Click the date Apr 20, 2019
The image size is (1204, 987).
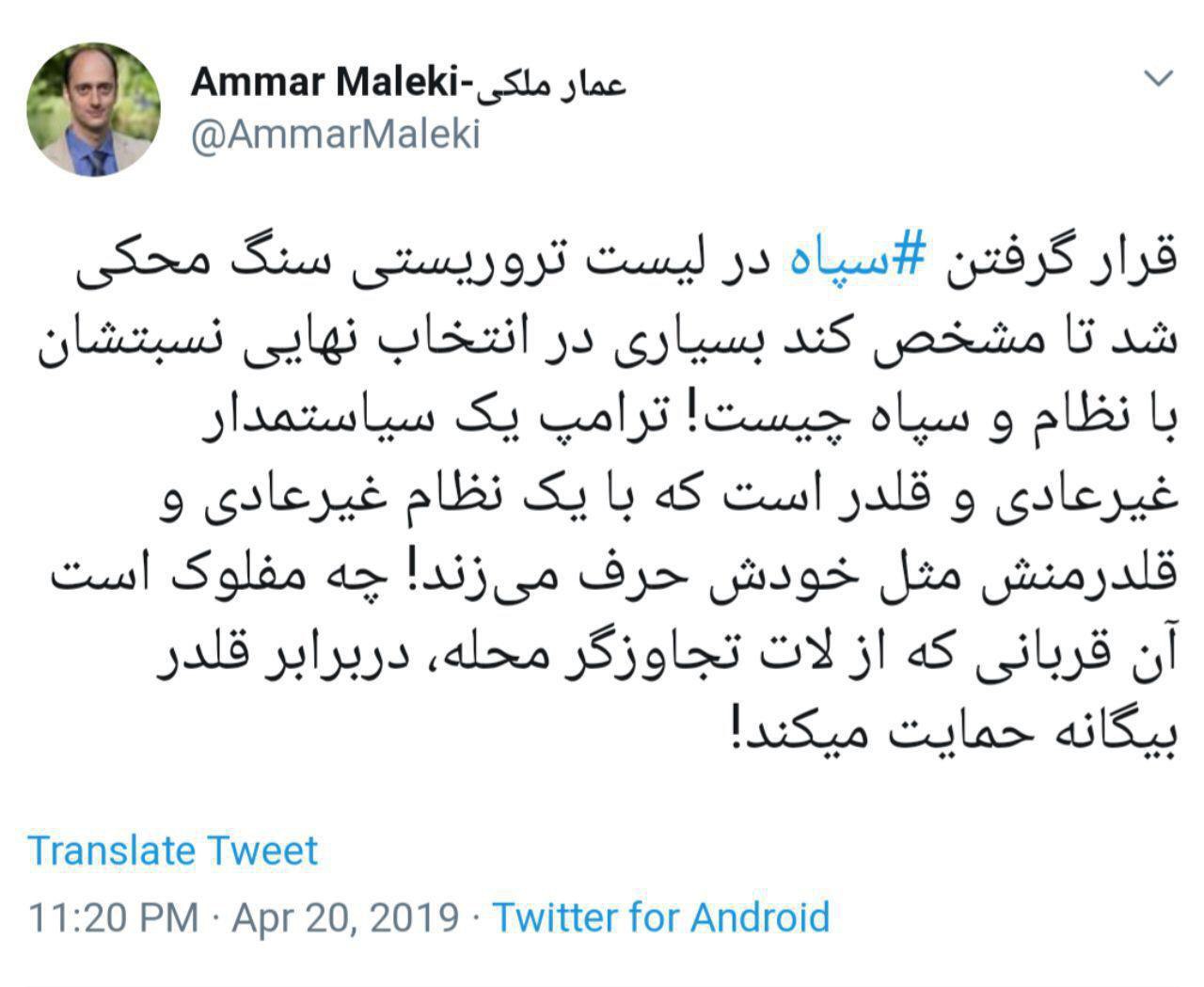(345, 917)
